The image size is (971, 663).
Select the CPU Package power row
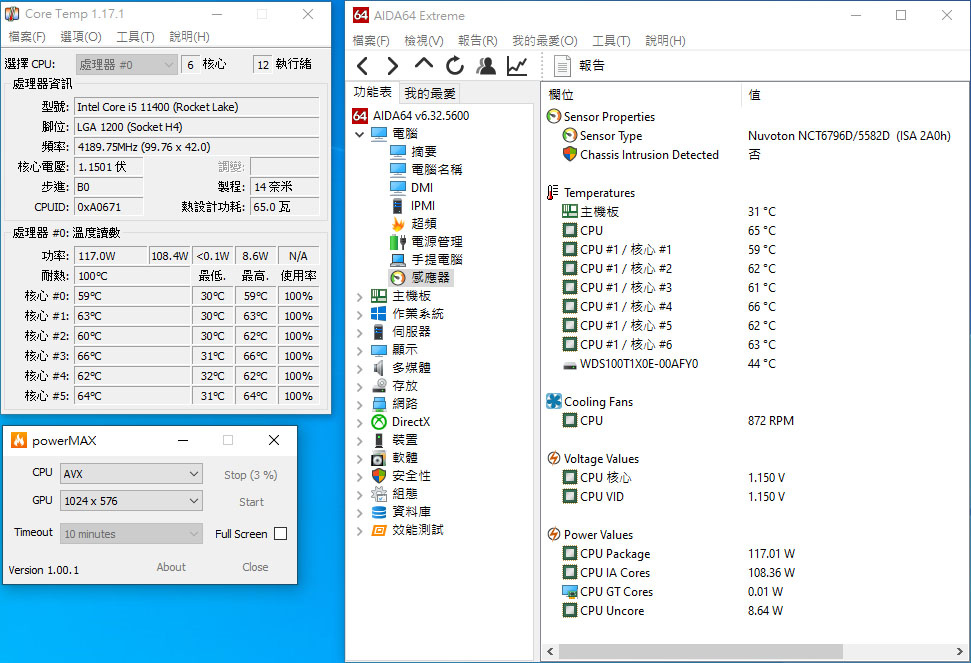678,554
